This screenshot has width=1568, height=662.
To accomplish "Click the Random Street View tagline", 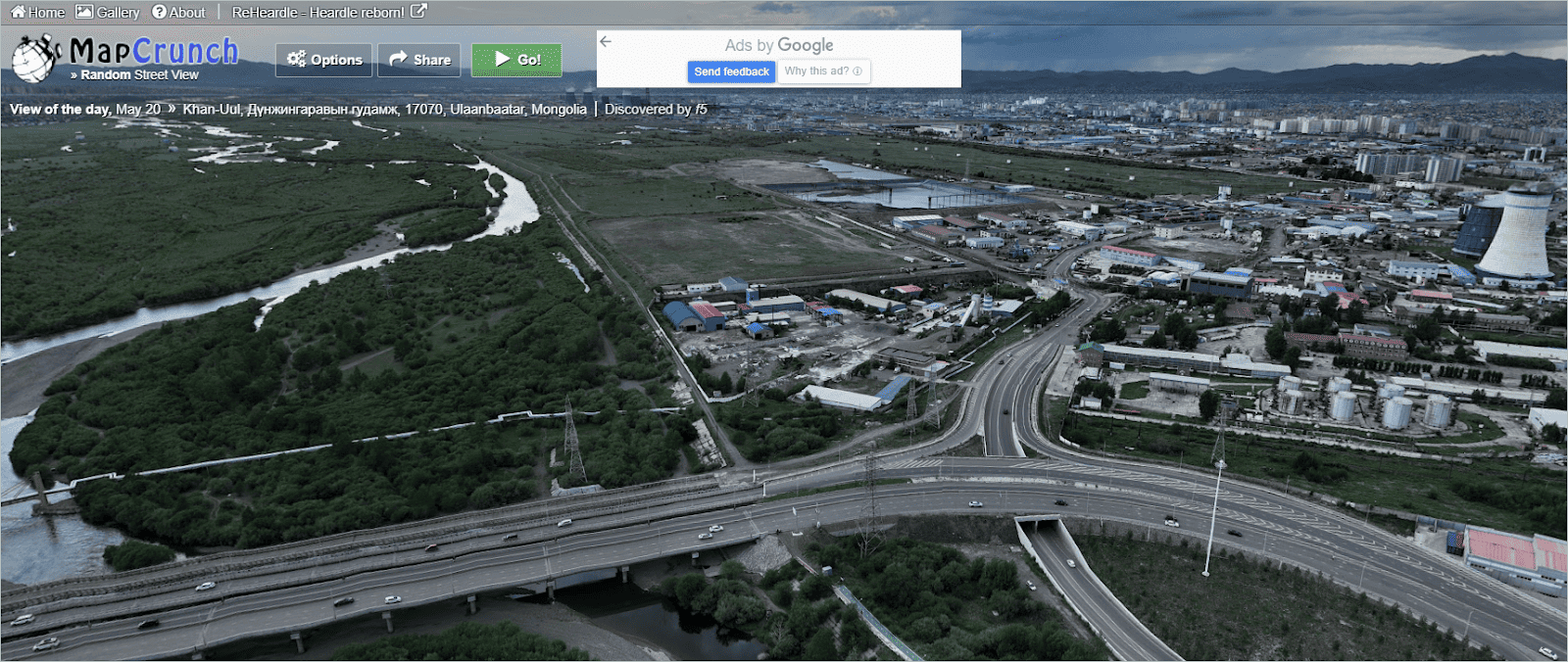I will tap(134, 74).
